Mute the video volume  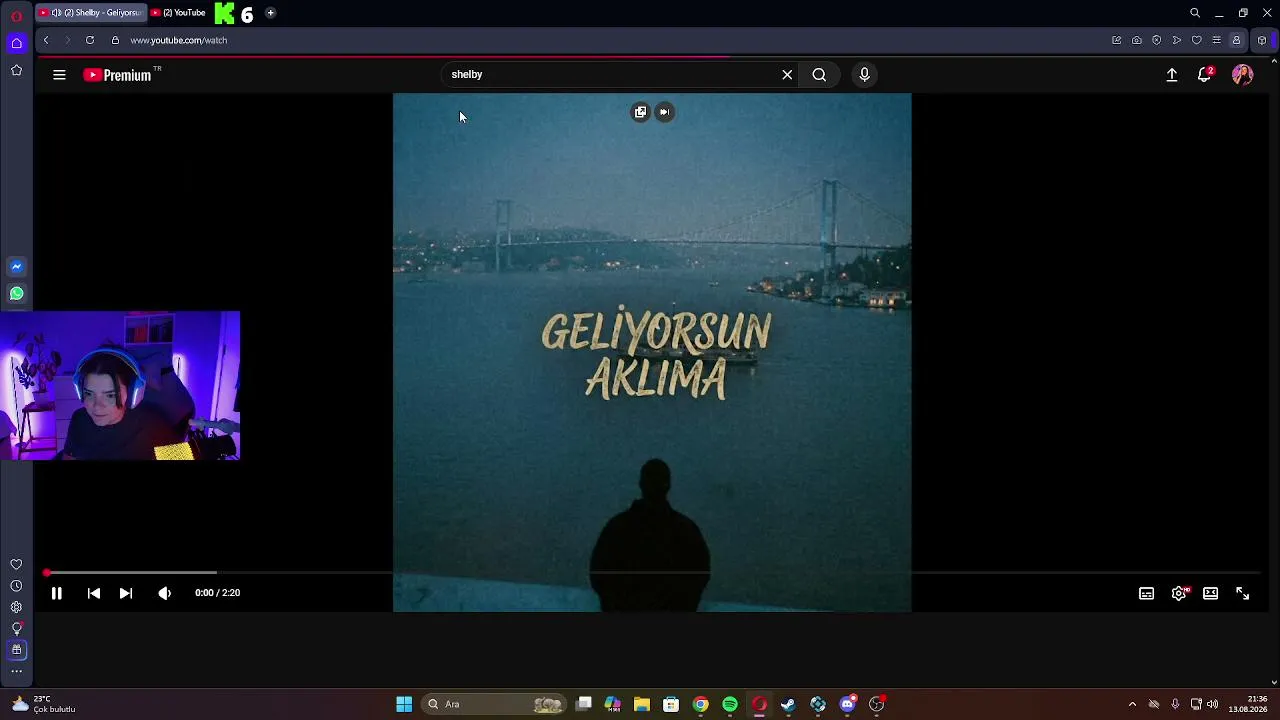click(x=165, y=593)
